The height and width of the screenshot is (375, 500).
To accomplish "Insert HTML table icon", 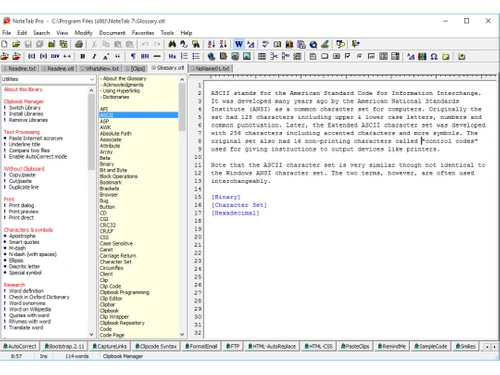I will [x=262, y=56].
